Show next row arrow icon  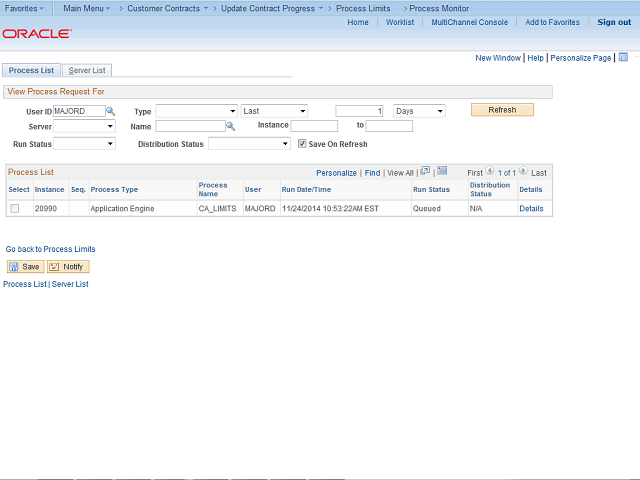(523, 171)
